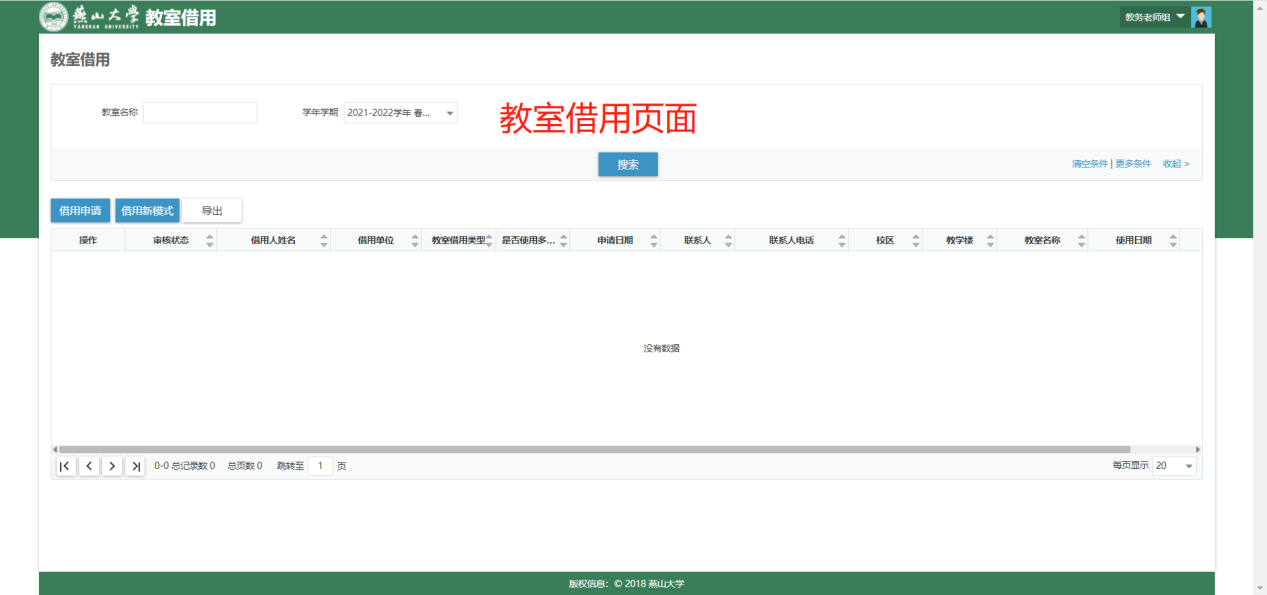1267x595 pixels.
Task: Go to next page of results
Action: (x=112, y=466)
